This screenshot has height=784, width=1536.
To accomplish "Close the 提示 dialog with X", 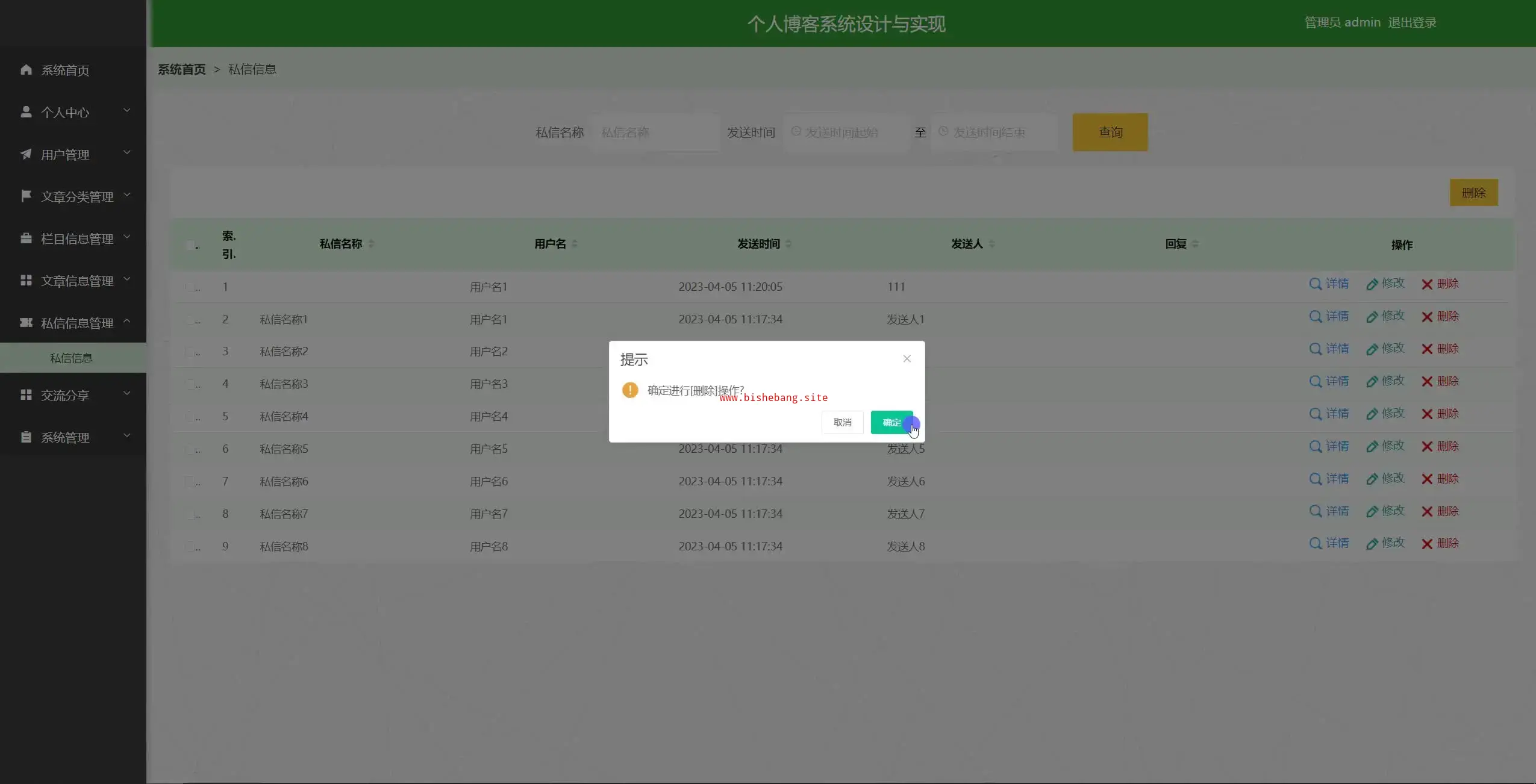I will click(907, 359).
